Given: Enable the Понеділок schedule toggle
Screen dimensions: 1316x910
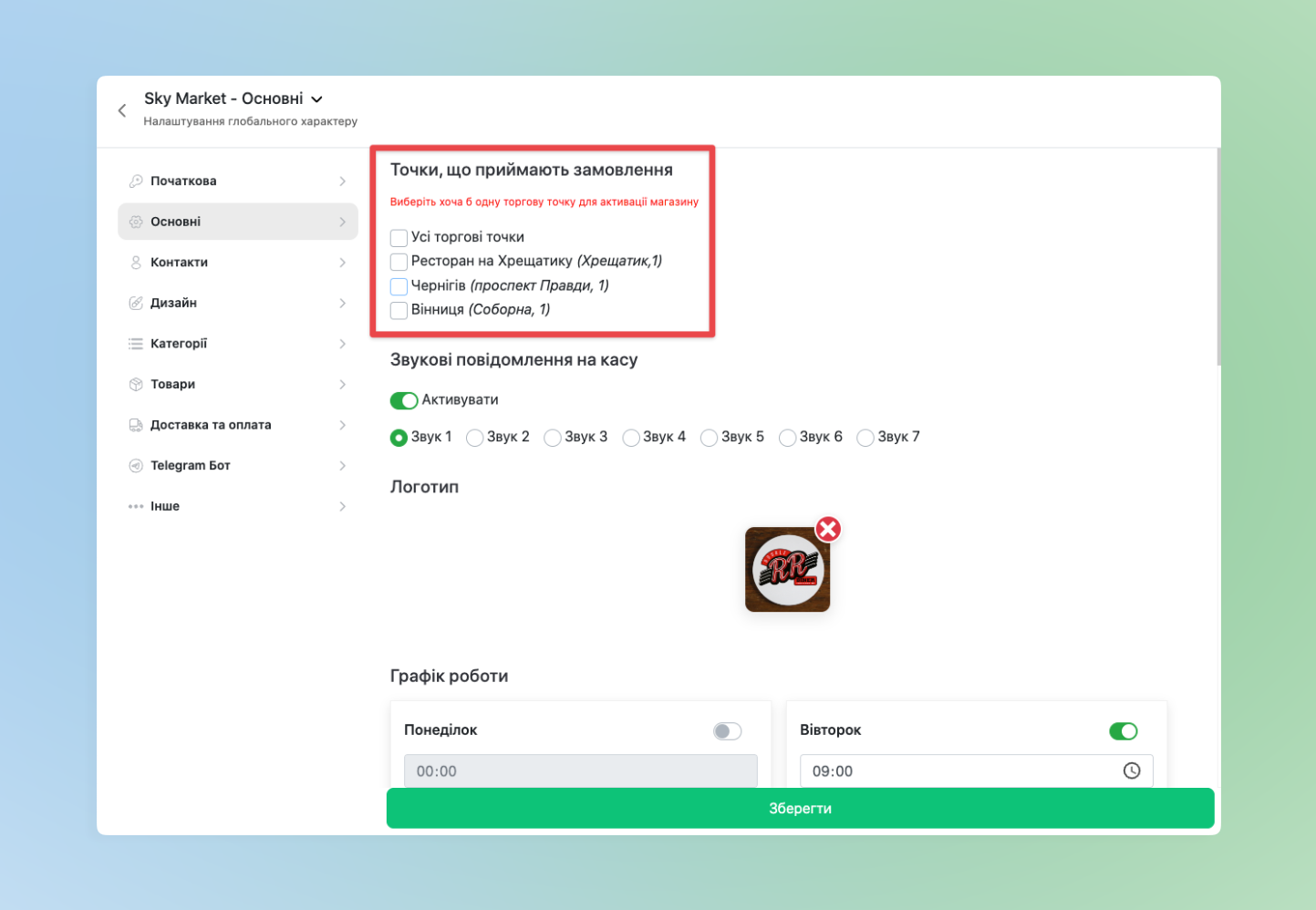Looking at the screenshot, I should click(x=727, y=731).
